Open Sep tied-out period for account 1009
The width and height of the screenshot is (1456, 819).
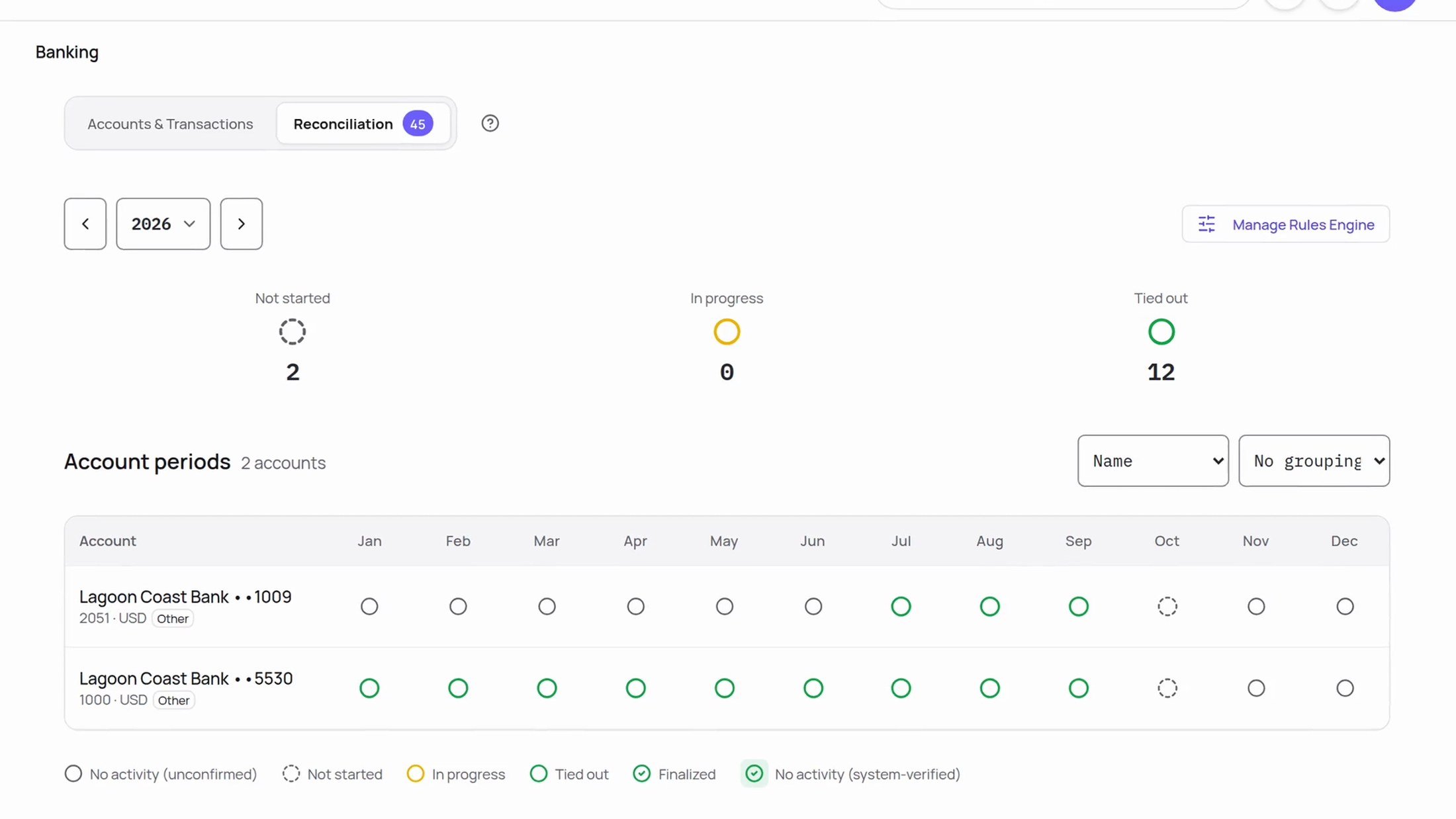click(x=1078, y=606)
